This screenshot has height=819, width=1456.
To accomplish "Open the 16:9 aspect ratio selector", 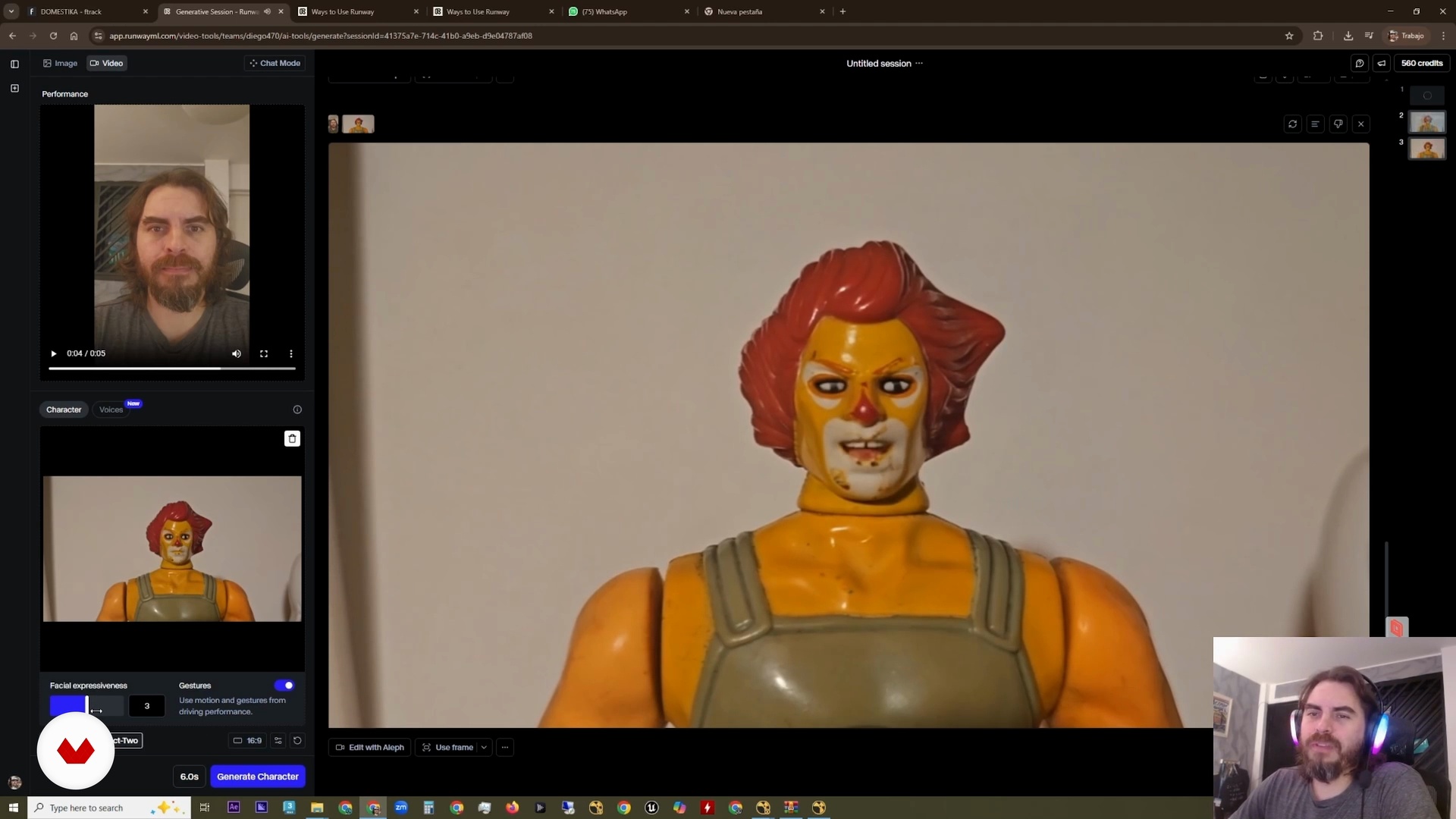I will (247, 741).
